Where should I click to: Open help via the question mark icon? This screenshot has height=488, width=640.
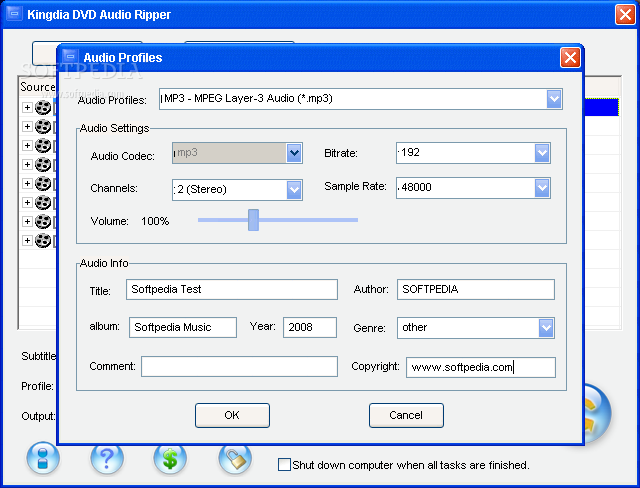point(107,459)
